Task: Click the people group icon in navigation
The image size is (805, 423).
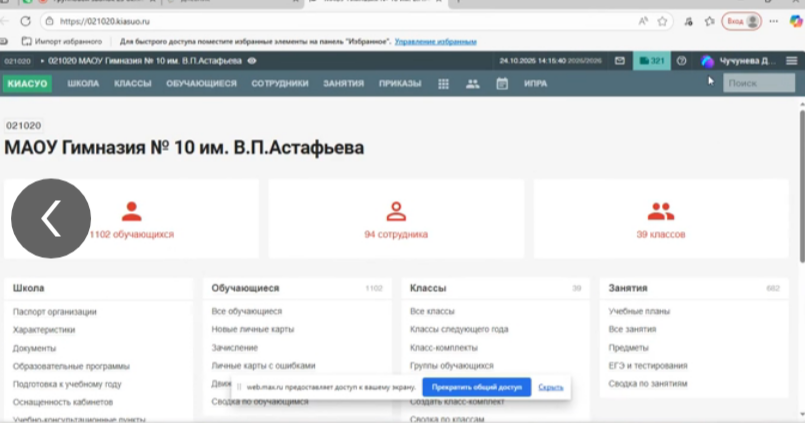Action: (x=473, y=83)
